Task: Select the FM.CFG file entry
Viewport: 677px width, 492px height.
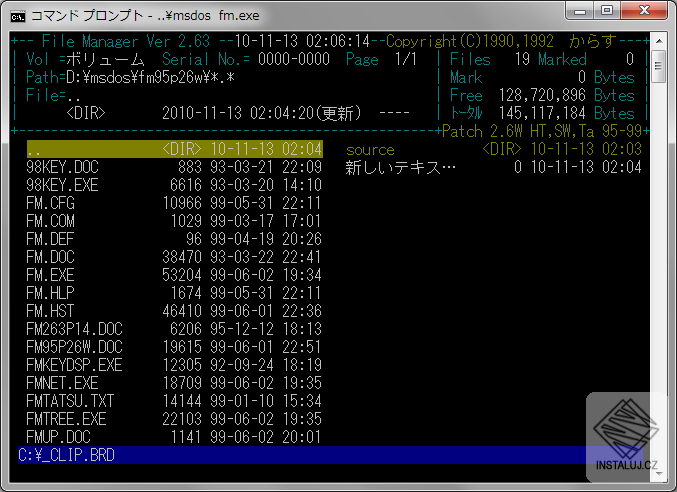Action: pos(174,203)
